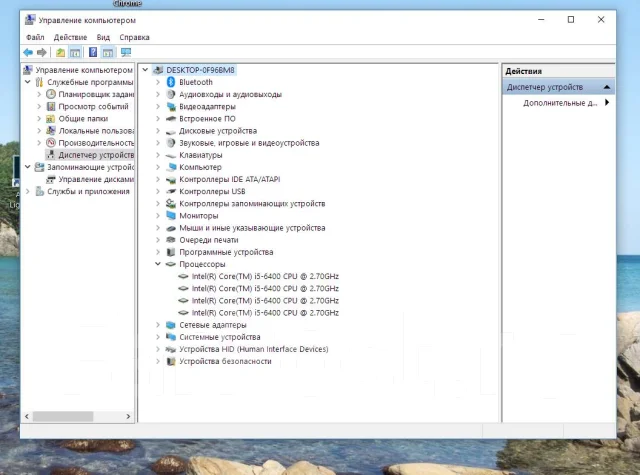This screenshot has width=640, height=475.
Task: Select Локальные пользователи in left tree
Action: (x=96, y=131)
